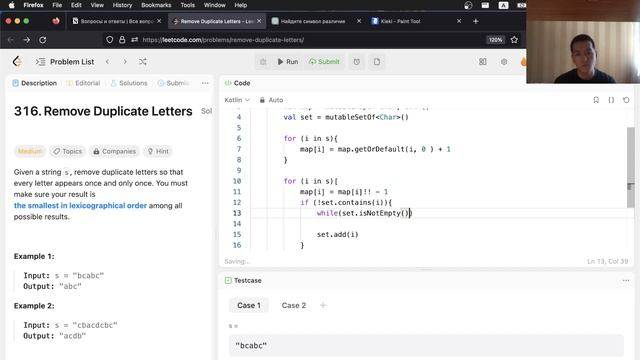The height and width of the screenshot is (360, 640).
Task: Click the editor vertical scrollbar
Action: tap(631, 167)
